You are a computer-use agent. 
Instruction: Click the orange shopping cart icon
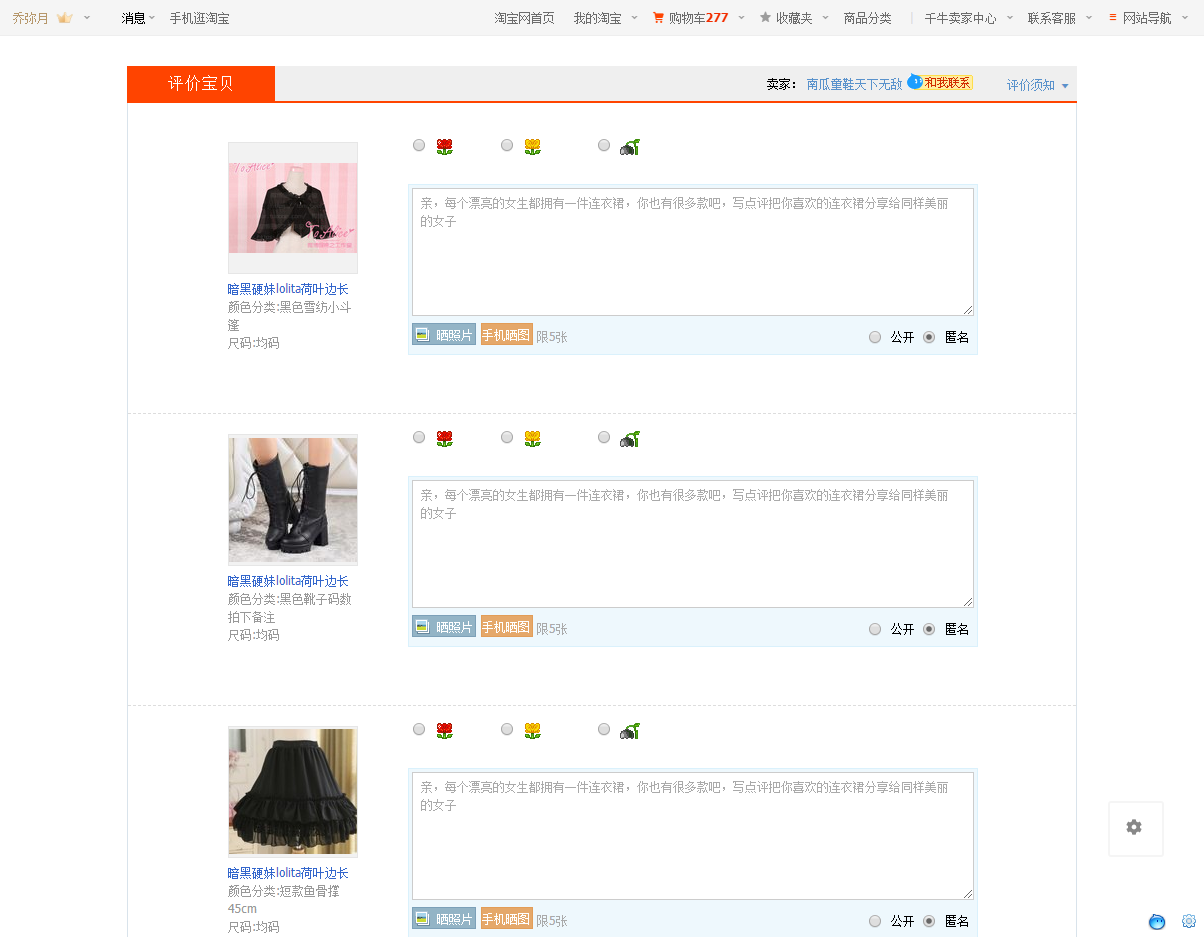pos(658,17)
